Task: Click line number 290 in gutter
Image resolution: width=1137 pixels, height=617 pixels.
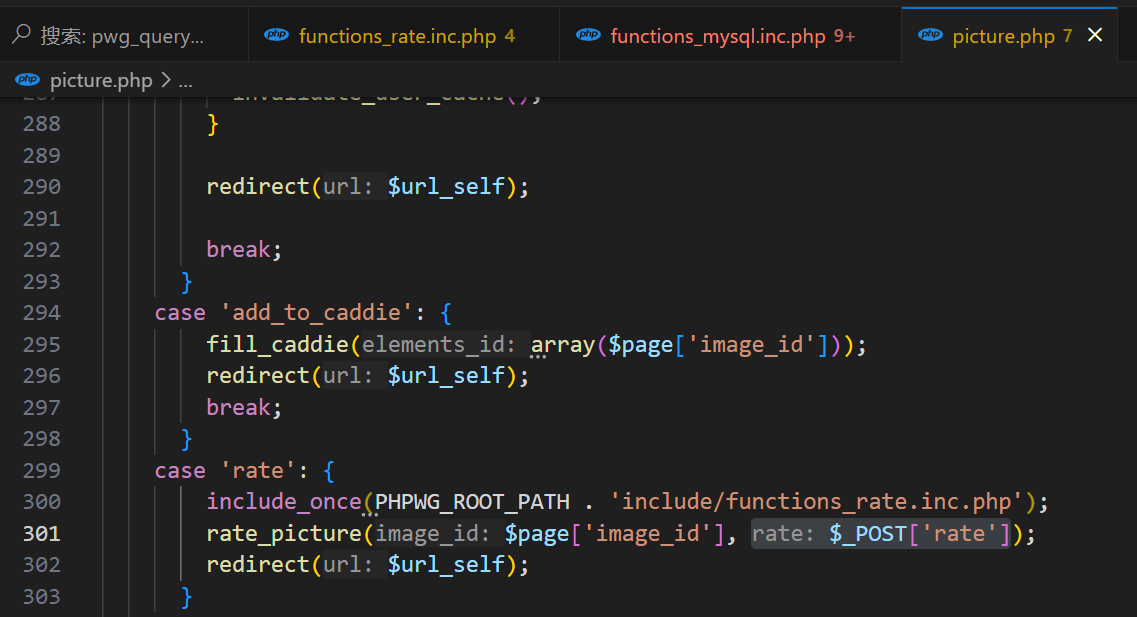Action: pyautogui.click(x=41, y=187)
